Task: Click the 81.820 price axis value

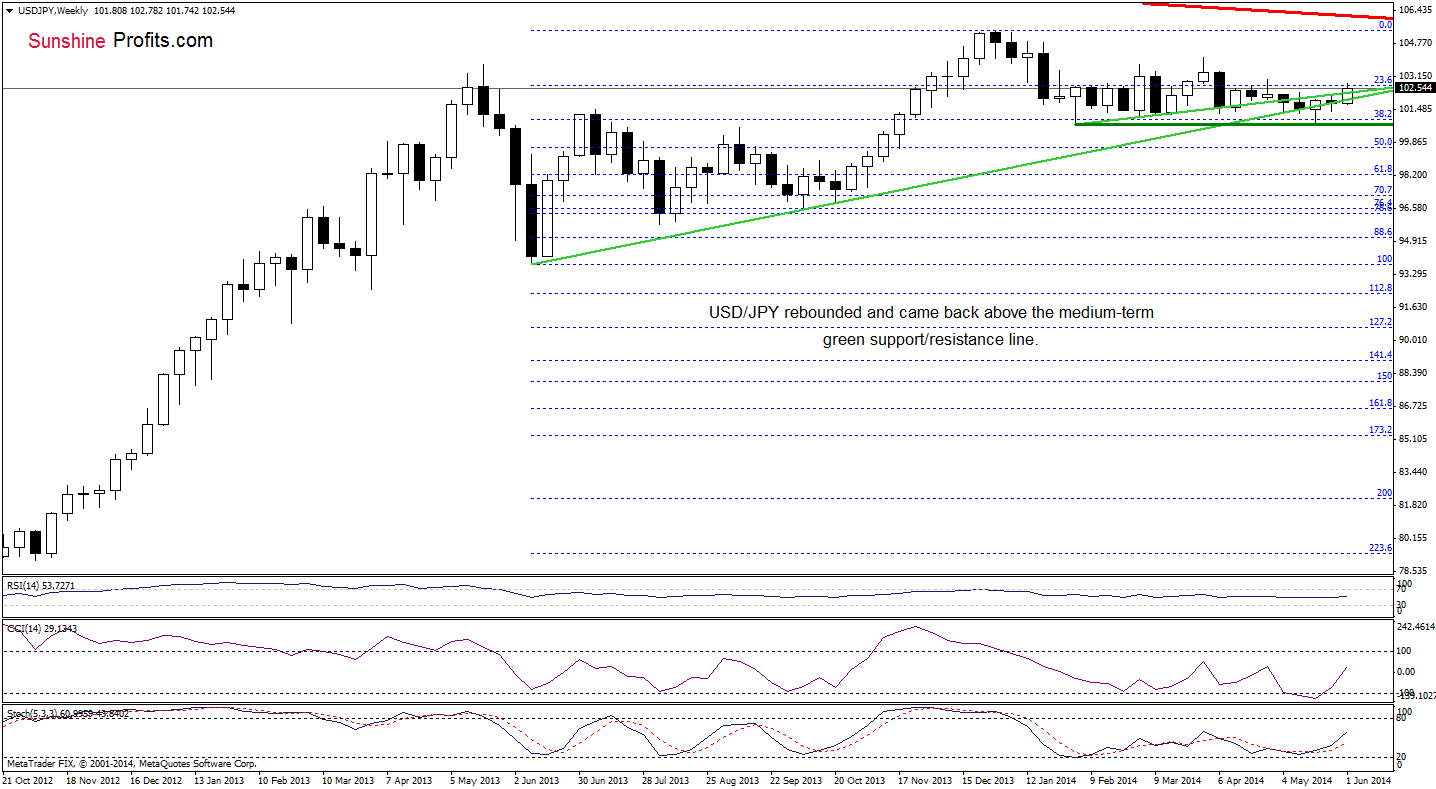Action: pos(1415,505)
